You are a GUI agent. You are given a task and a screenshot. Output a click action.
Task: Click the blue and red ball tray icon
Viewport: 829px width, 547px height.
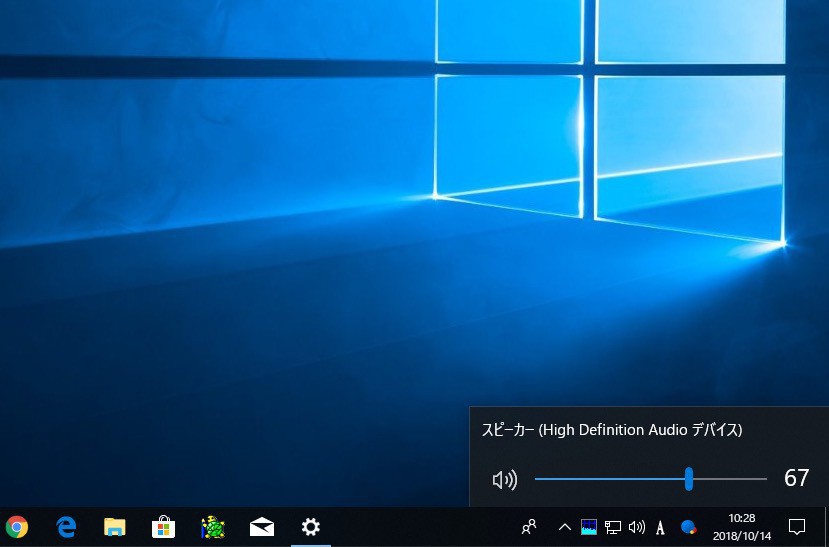(x=688, y=527)
